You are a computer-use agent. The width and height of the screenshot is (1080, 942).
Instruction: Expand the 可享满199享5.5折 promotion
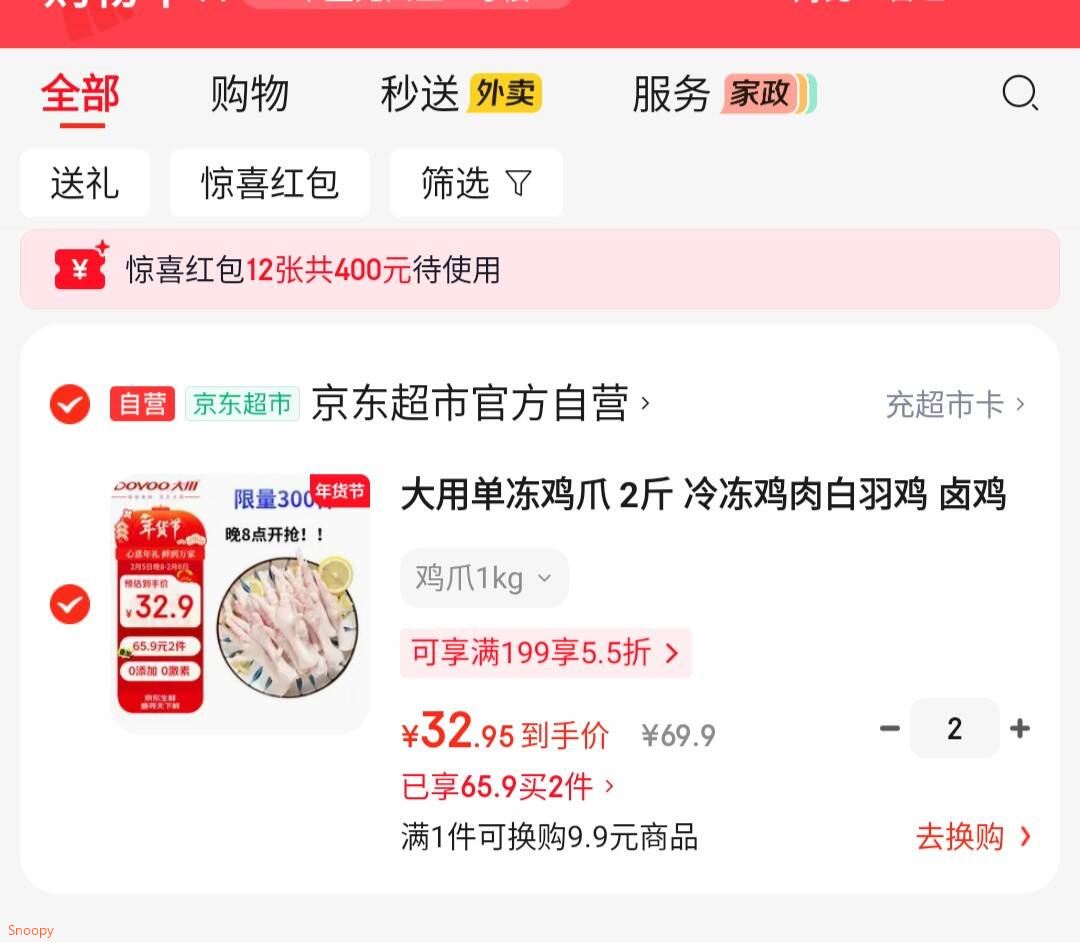pyautogui.click(x=546, y=652)
